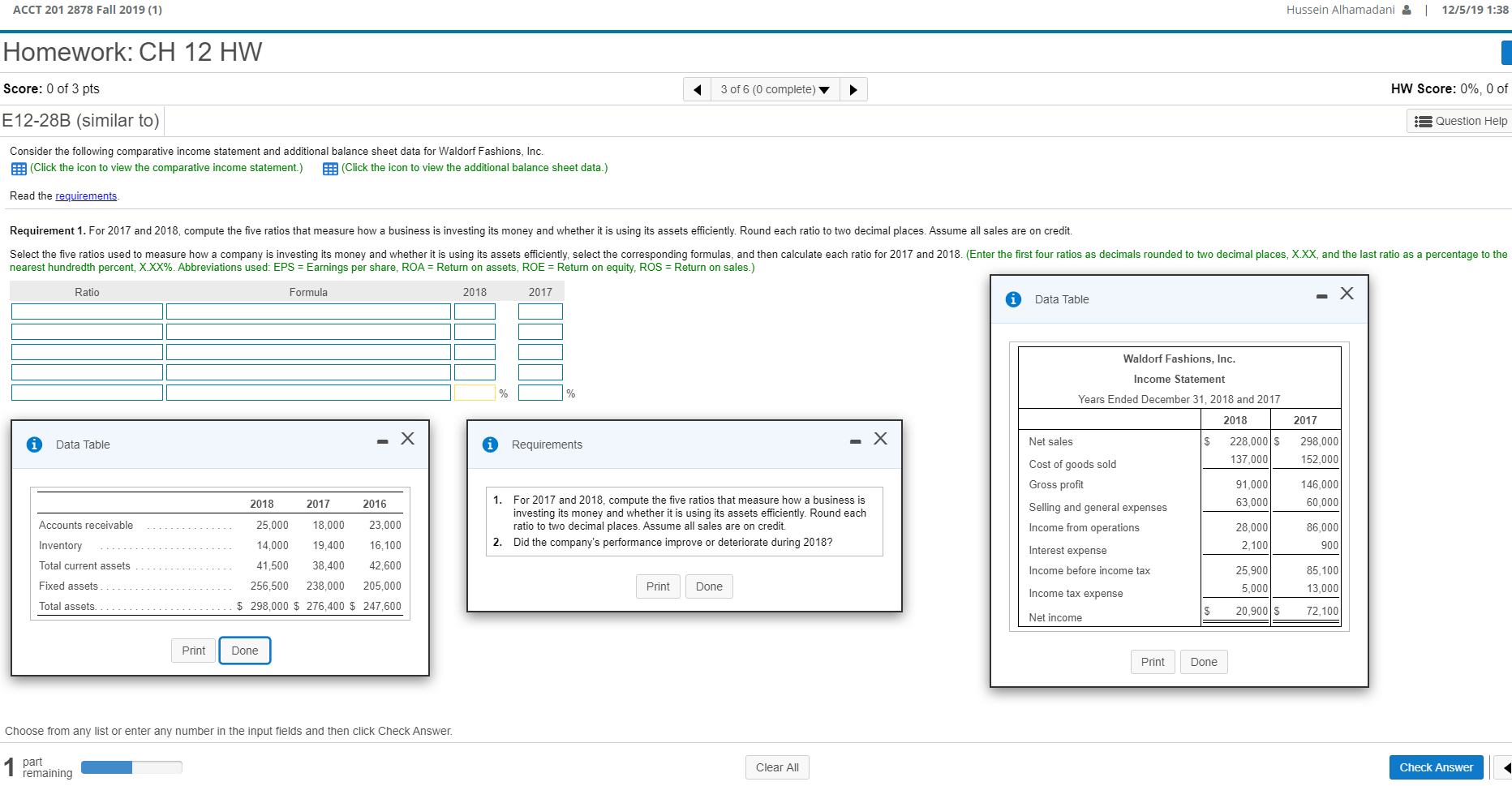Click the info icon on the Requirements panel
The width and height of the screenshot is (1512, 786).
(x=490, y=445)
